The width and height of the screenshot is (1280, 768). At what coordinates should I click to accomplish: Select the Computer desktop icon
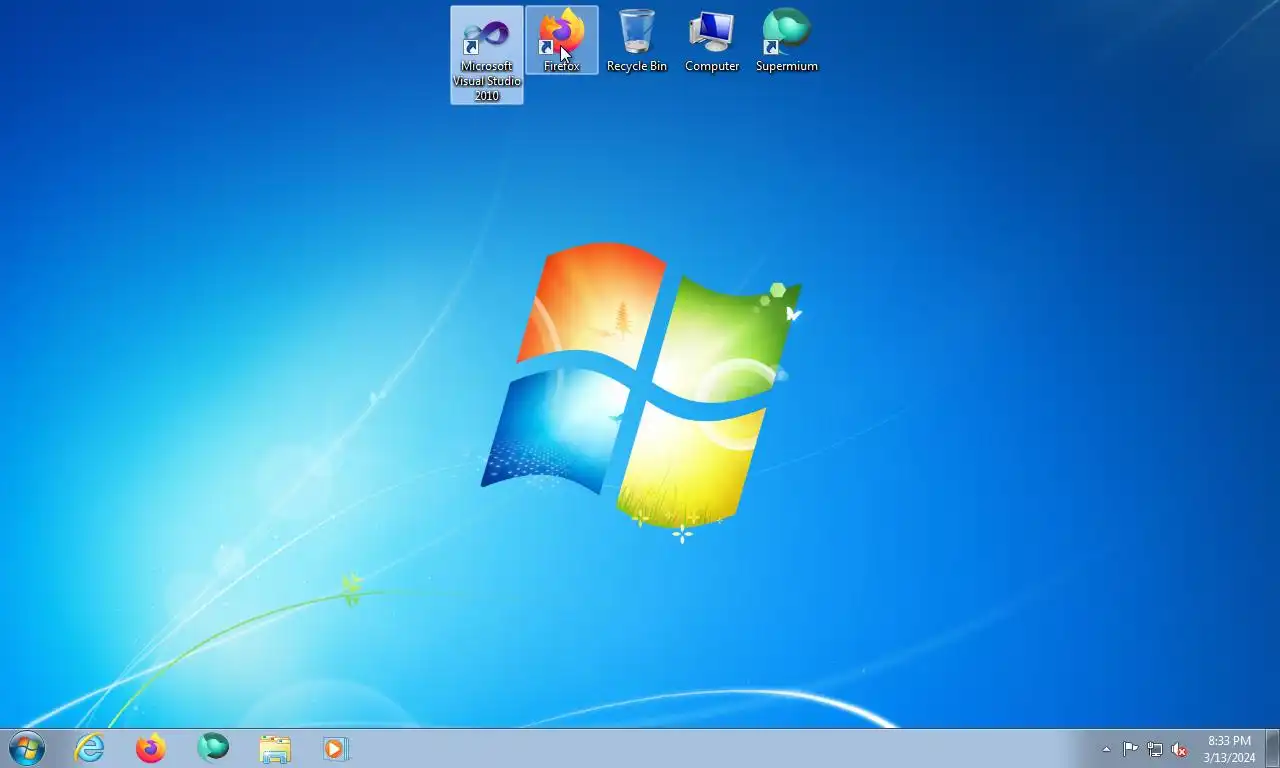tap(712, 40)
